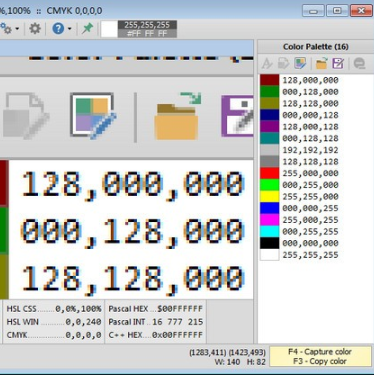
Task: Click the Pascal HEX value $00FFFFFF
Action: pyautogui.click(x=180, y=309)
